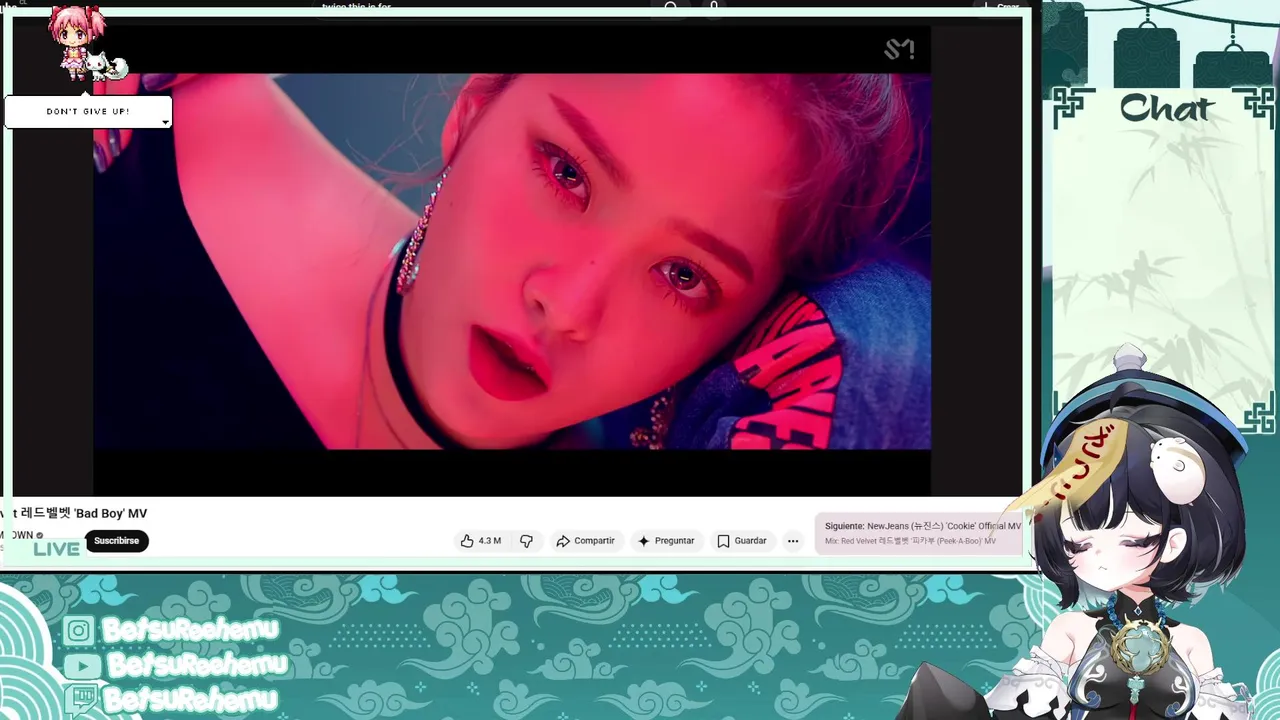This screenshot has height=720, width=1280.
Task: Click the Red Velvet video frame
Action: [x=512, y=261]
